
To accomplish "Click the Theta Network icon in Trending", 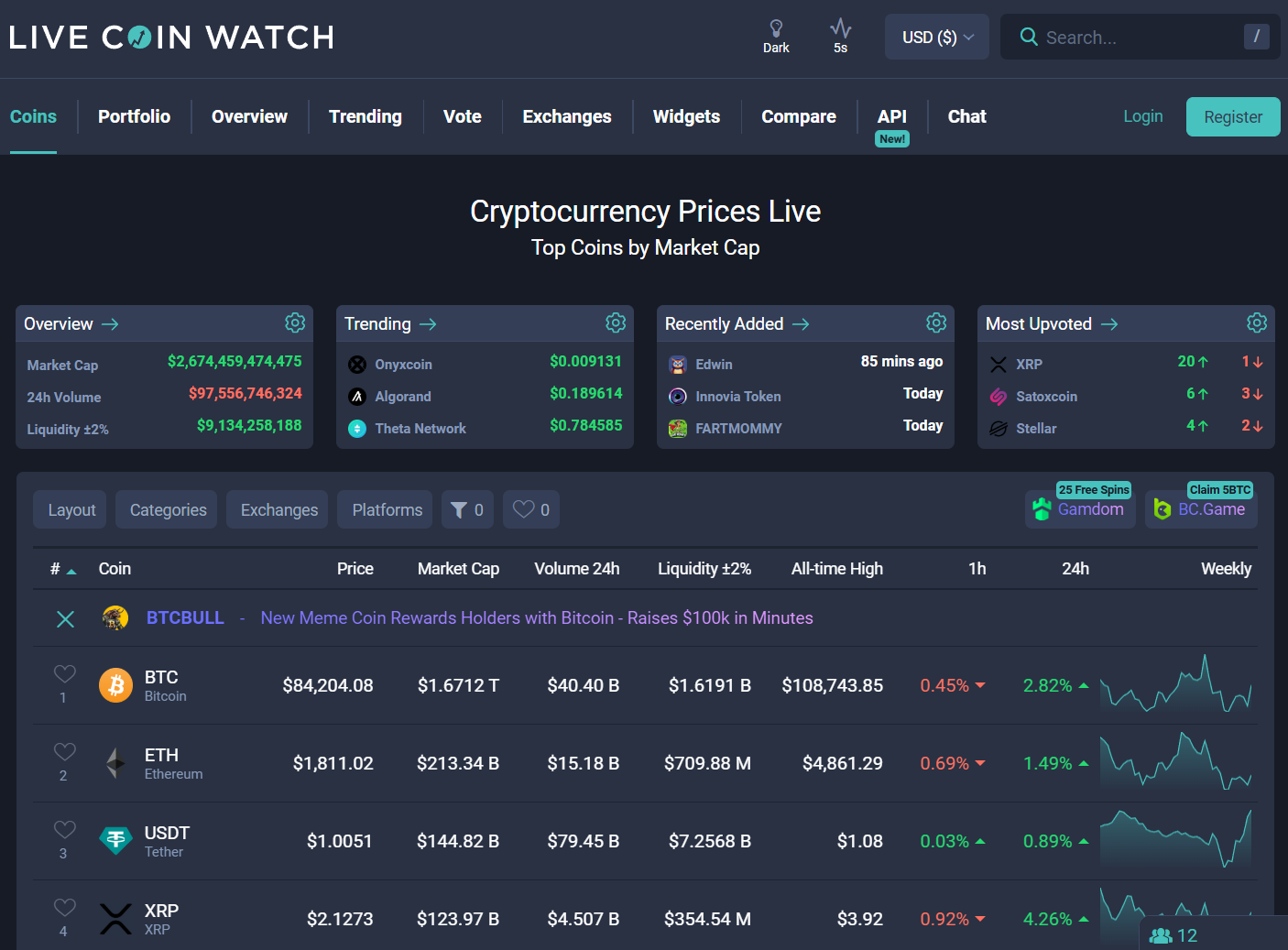I will (356, 428).
